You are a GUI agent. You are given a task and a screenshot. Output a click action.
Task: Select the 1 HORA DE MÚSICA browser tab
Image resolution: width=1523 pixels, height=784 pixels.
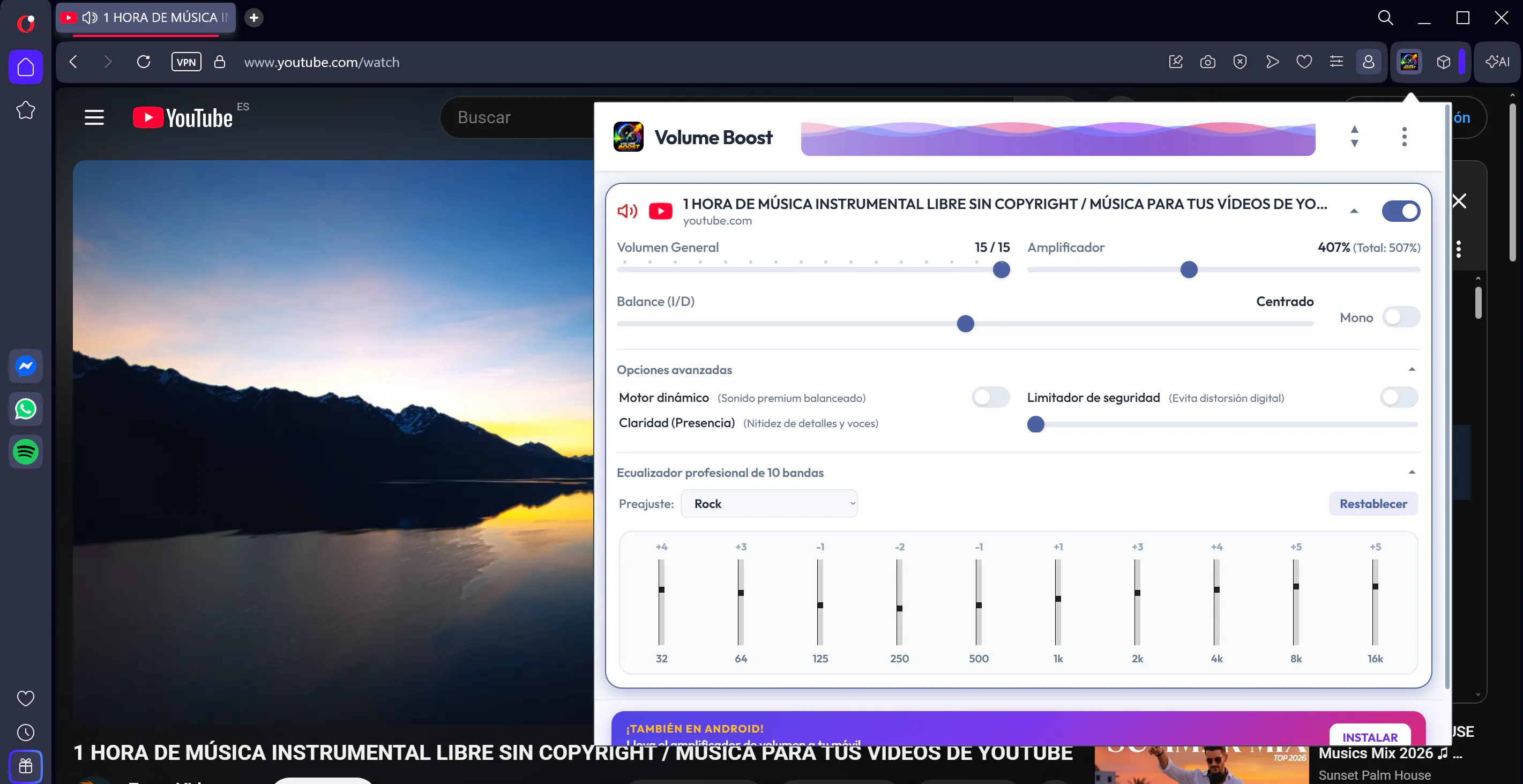[x=145, y=18]
